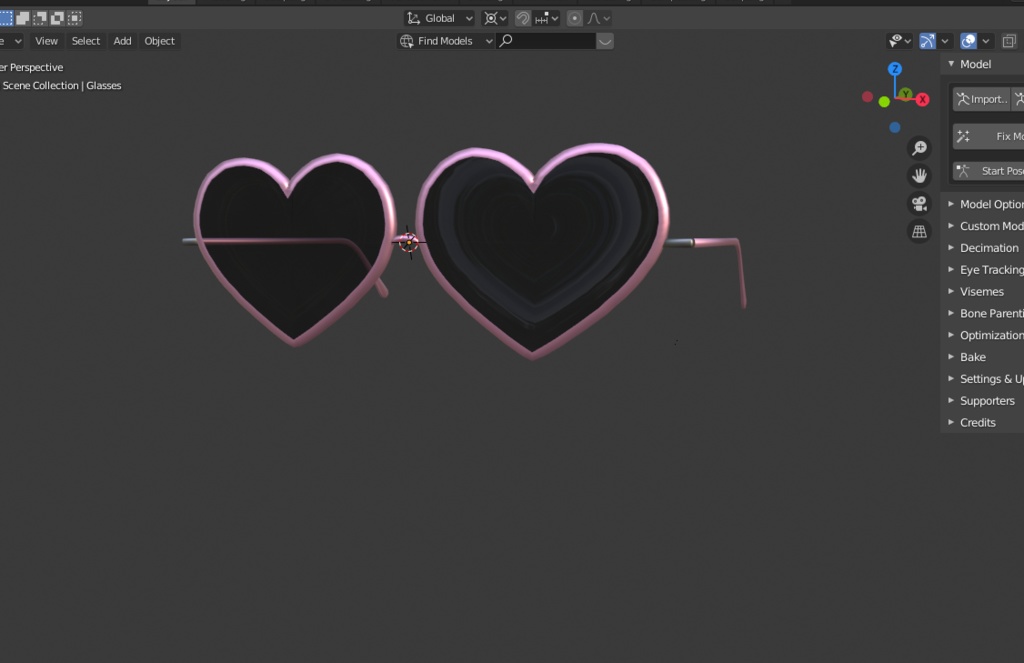1024x663 pixels.
Task: Open the Global transform orientation dropdown
Action: tap(440, 17)
